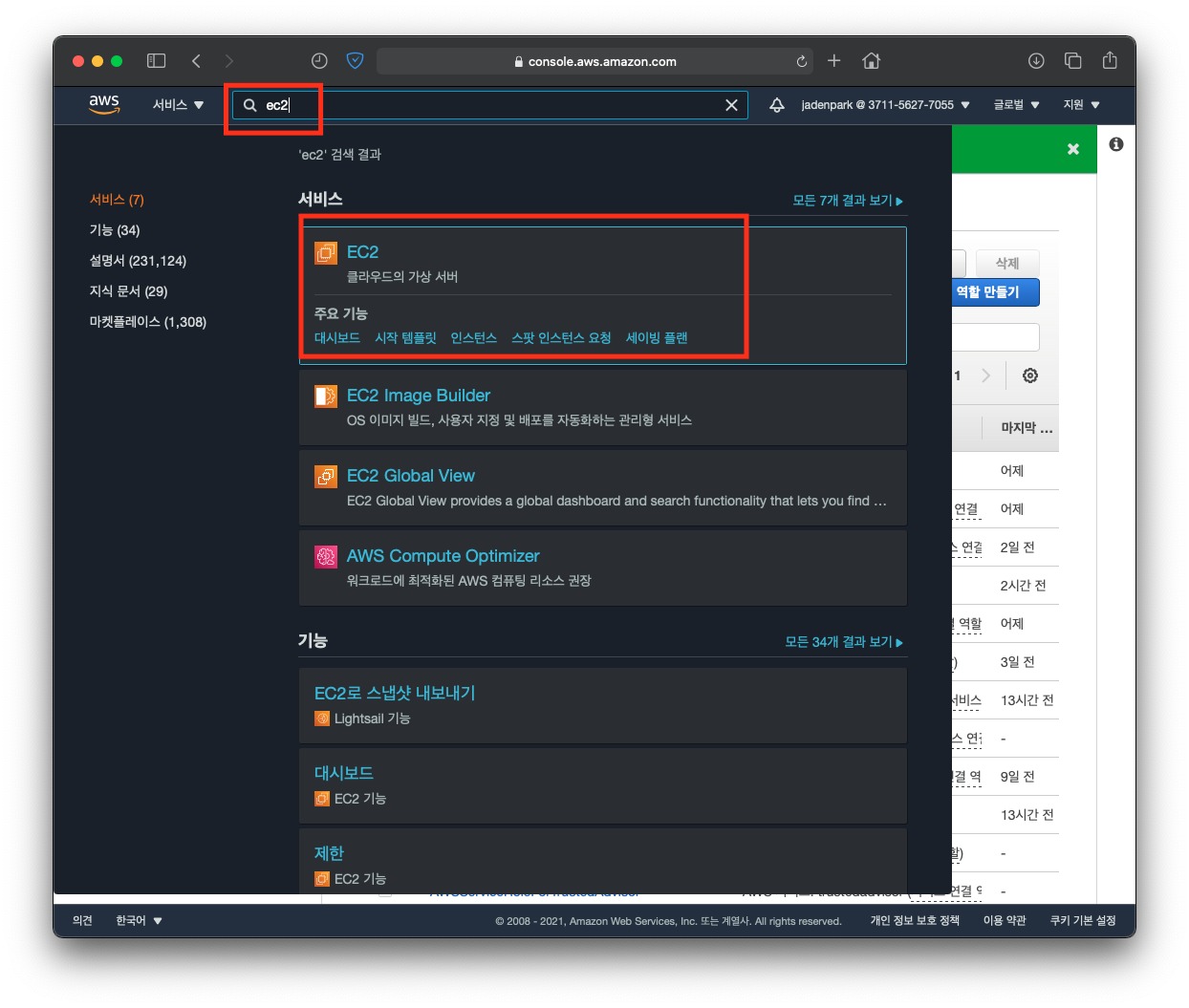Open 시작 템플릿 link under EC2
This screenshot has width=1189, height=1008.
coord(405,338)
